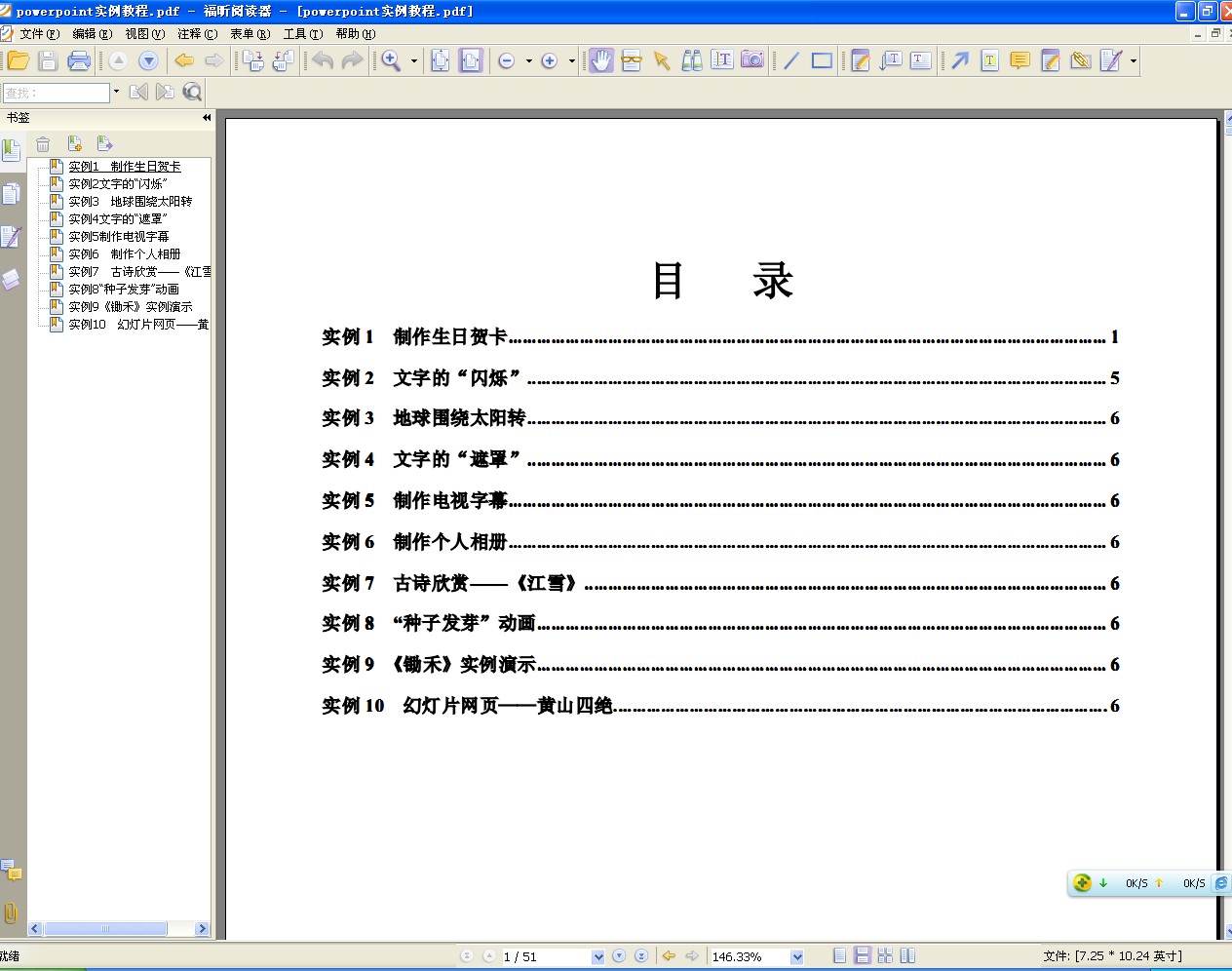The height and width of the screenshot is (971, 1232).
Task: Go to last page button in status bar
Action: pos(640,956)
